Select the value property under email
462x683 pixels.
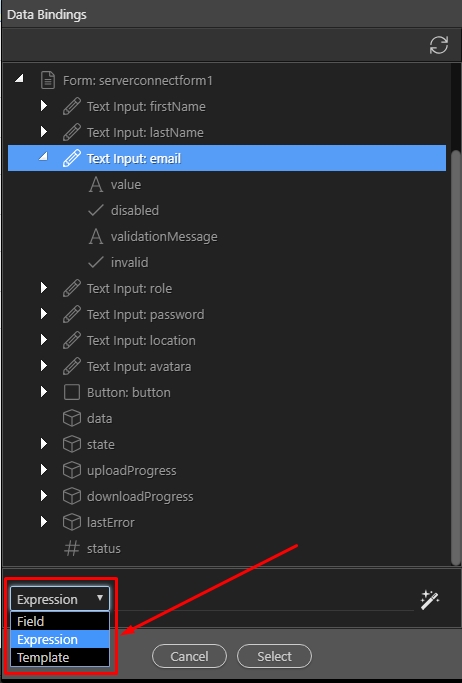(125, 185)
